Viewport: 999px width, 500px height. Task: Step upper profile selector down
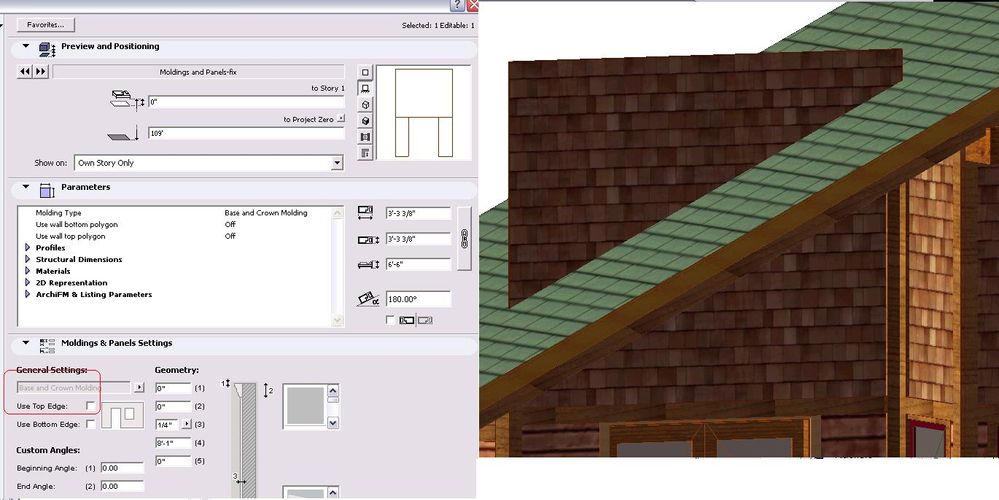[333, 422]
